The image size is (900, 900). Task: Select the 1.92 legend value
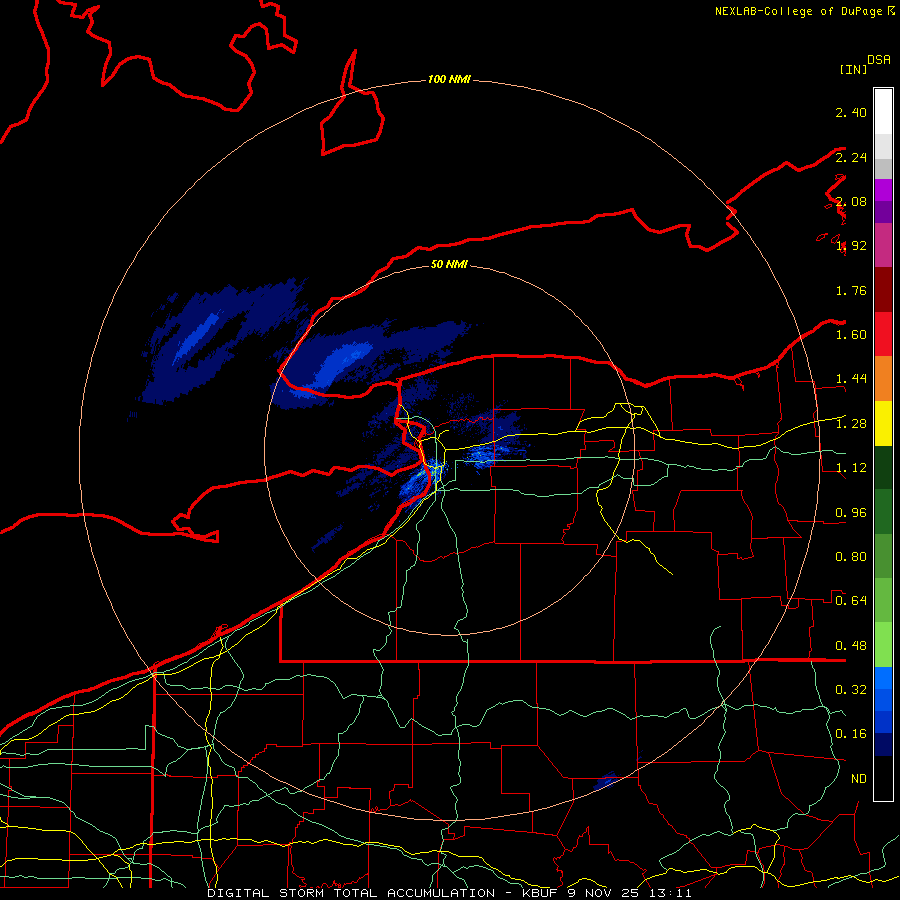click(x=851, y=246)
